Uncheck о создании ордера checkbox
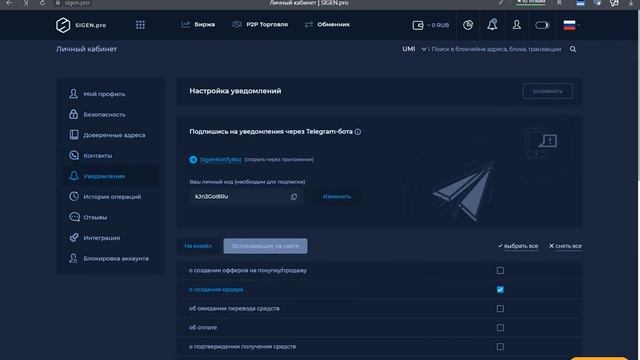Viewport: 640px width, 360px height. (x=500, y=289)
